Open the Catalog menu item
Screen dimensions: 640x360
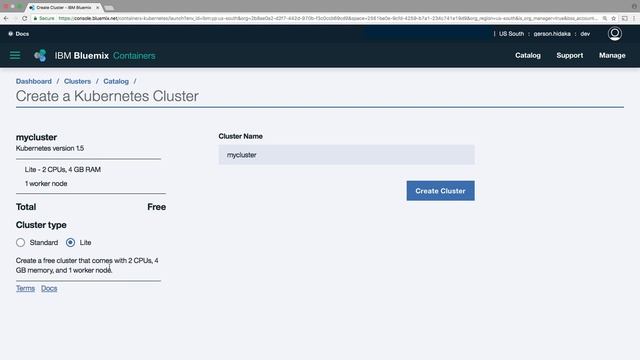528,55
